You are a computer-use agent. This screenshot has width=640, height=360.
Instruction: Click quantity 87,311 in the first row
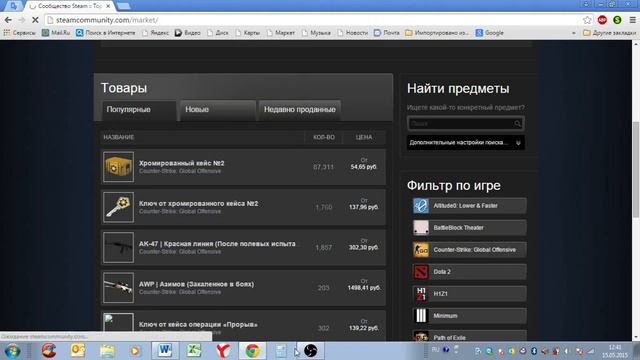pyautogui.click(x=323, y=167)
